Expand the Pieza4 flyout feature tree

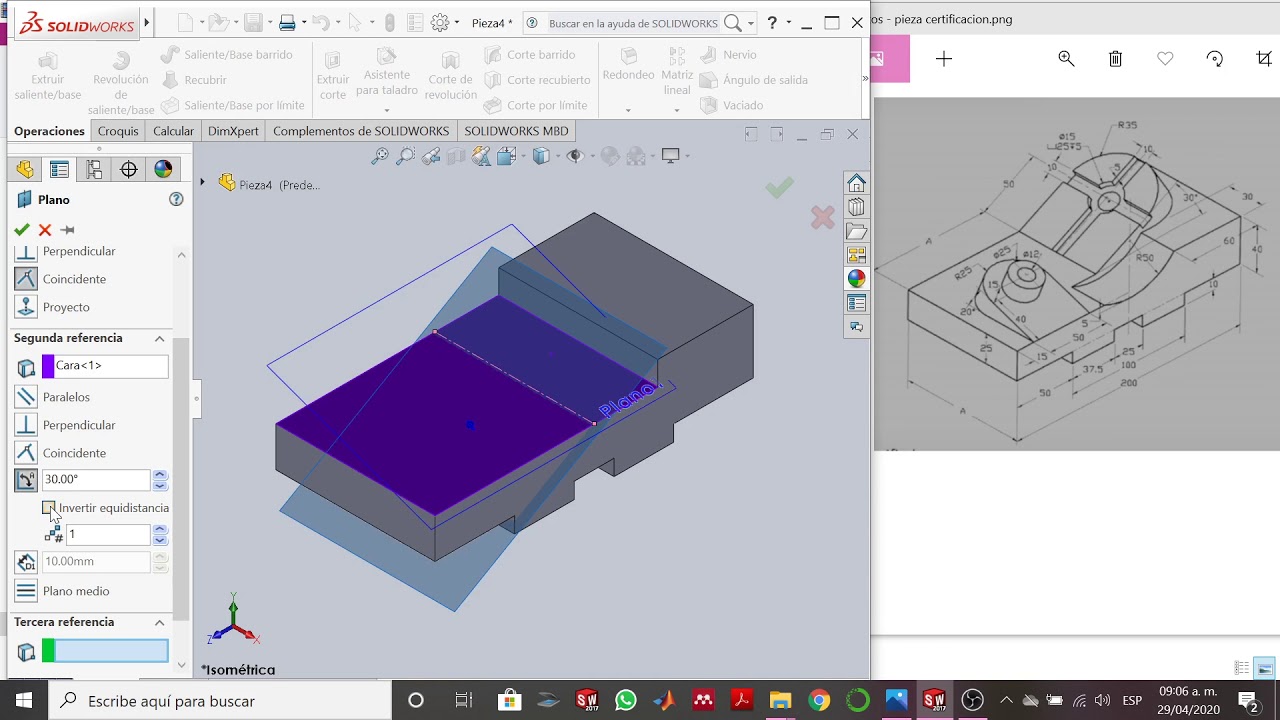point(202,182)
